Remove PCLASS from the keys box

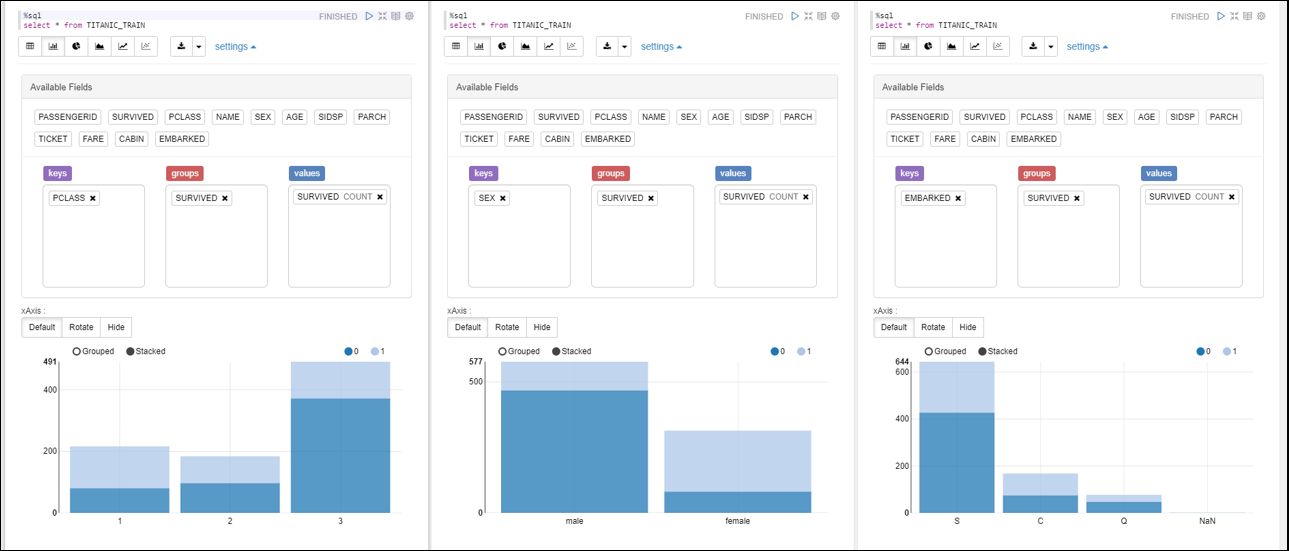coord(93,198)
